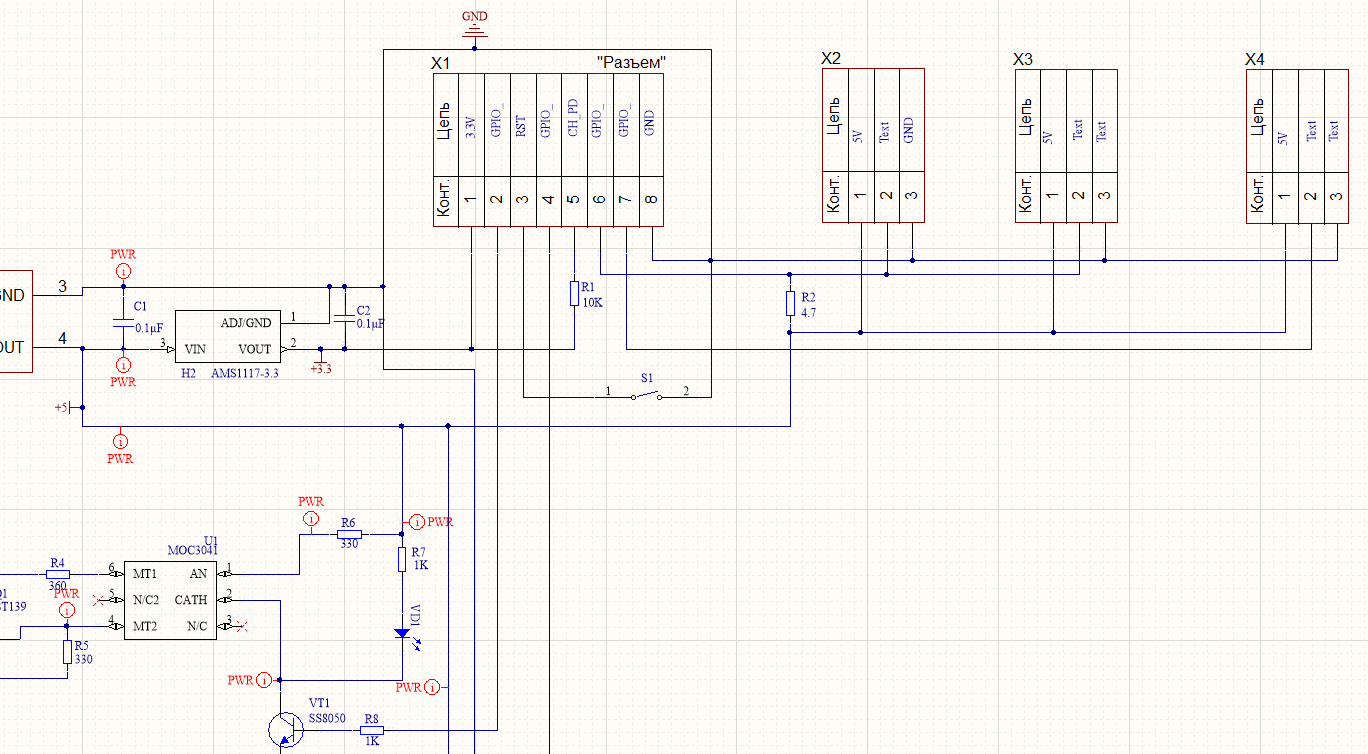This screenshot has height=754, width=1368.
Task: Select resistor R2 4.7
Action: tap(790, 304)
